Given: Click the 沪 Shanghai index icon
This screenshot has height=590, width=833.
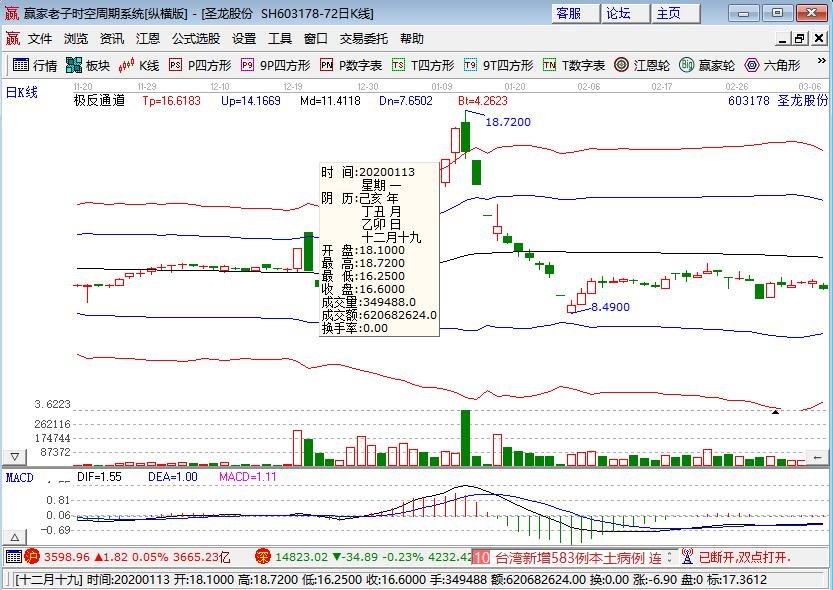Looking at the screenshot, I should [x=32, y=557].
